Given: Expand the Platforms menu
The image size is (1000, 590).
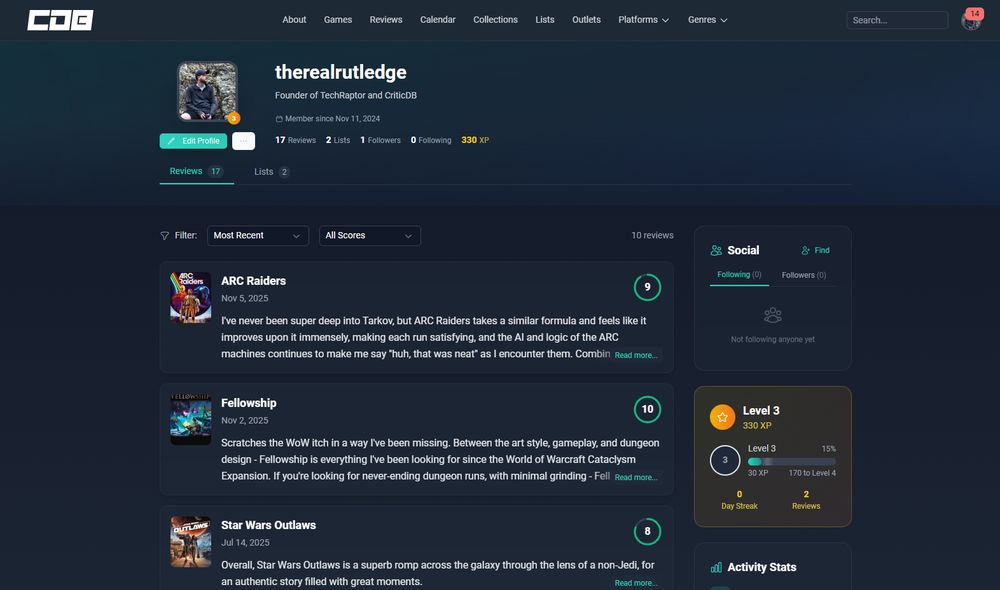Looking at the screenshot, I should coord(643,20).
